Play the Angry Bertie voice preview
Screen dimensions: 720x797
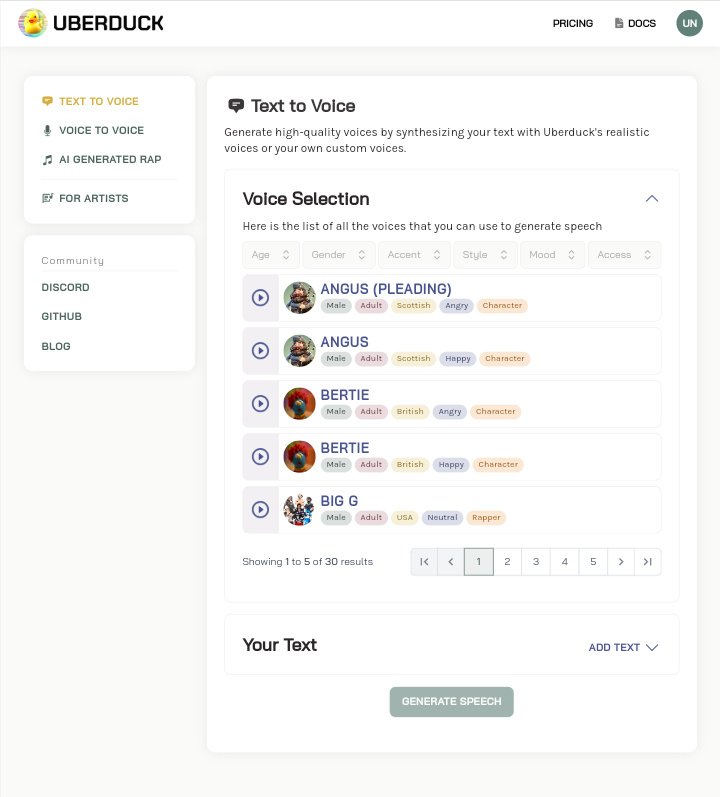pyautogui.click(x=260, y=404)
